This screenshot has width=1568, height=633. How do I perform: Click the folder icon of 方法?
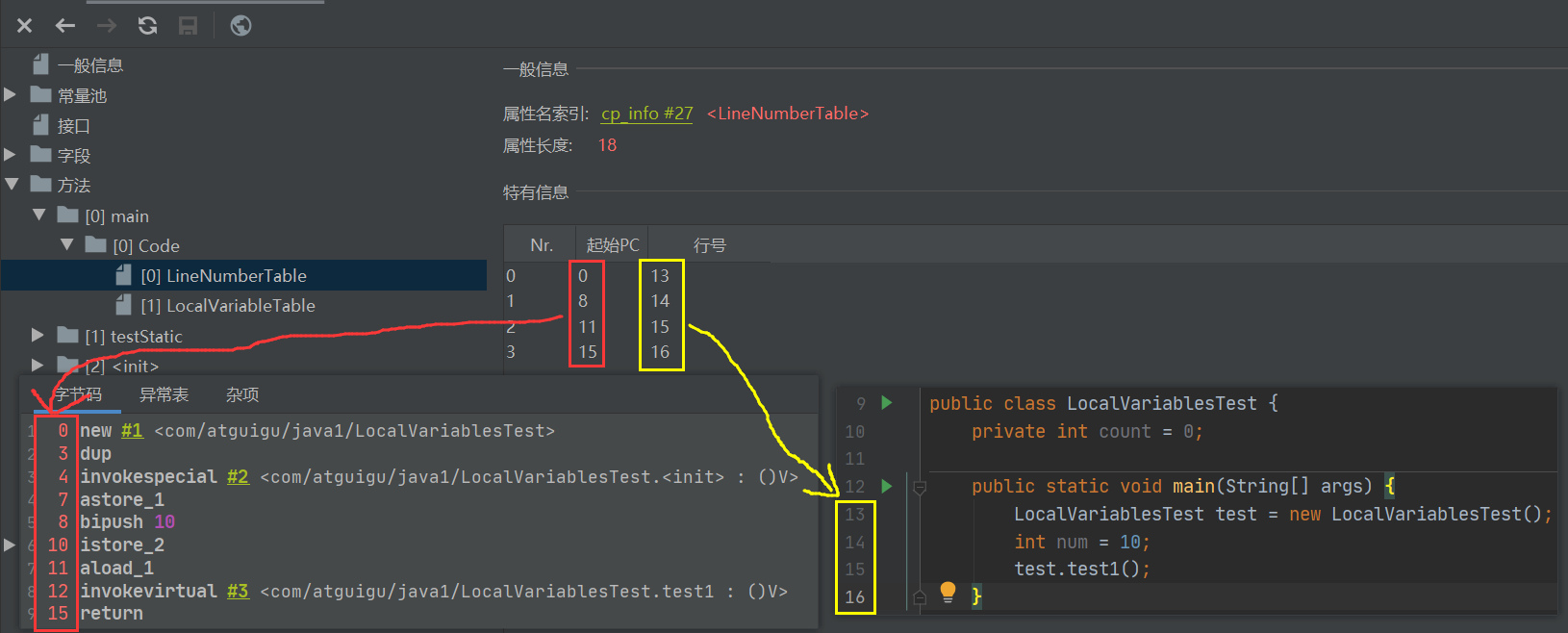(40, 184)
